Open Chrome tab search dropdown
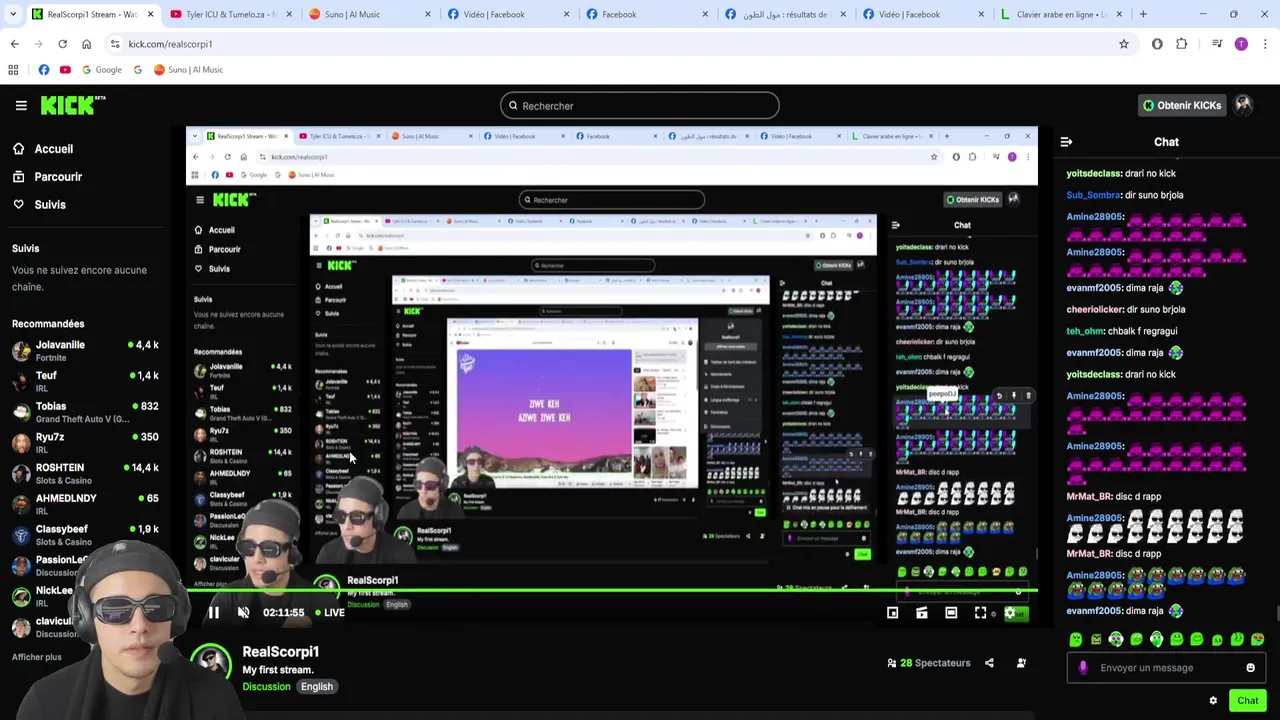Screen dimensions: 1280x720 13,14
